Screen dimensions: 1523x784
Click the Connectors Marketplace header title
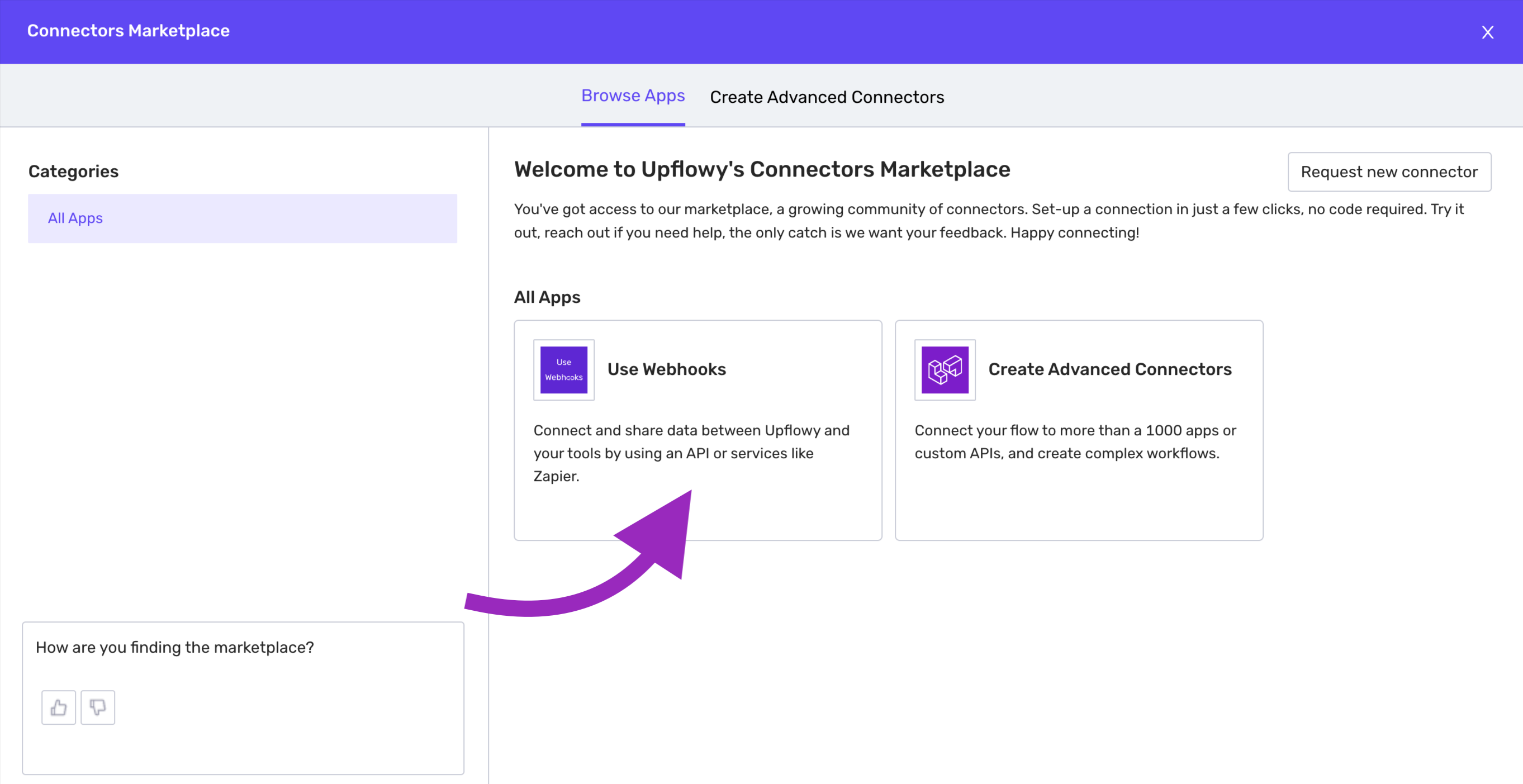click(x=129, y=31)
